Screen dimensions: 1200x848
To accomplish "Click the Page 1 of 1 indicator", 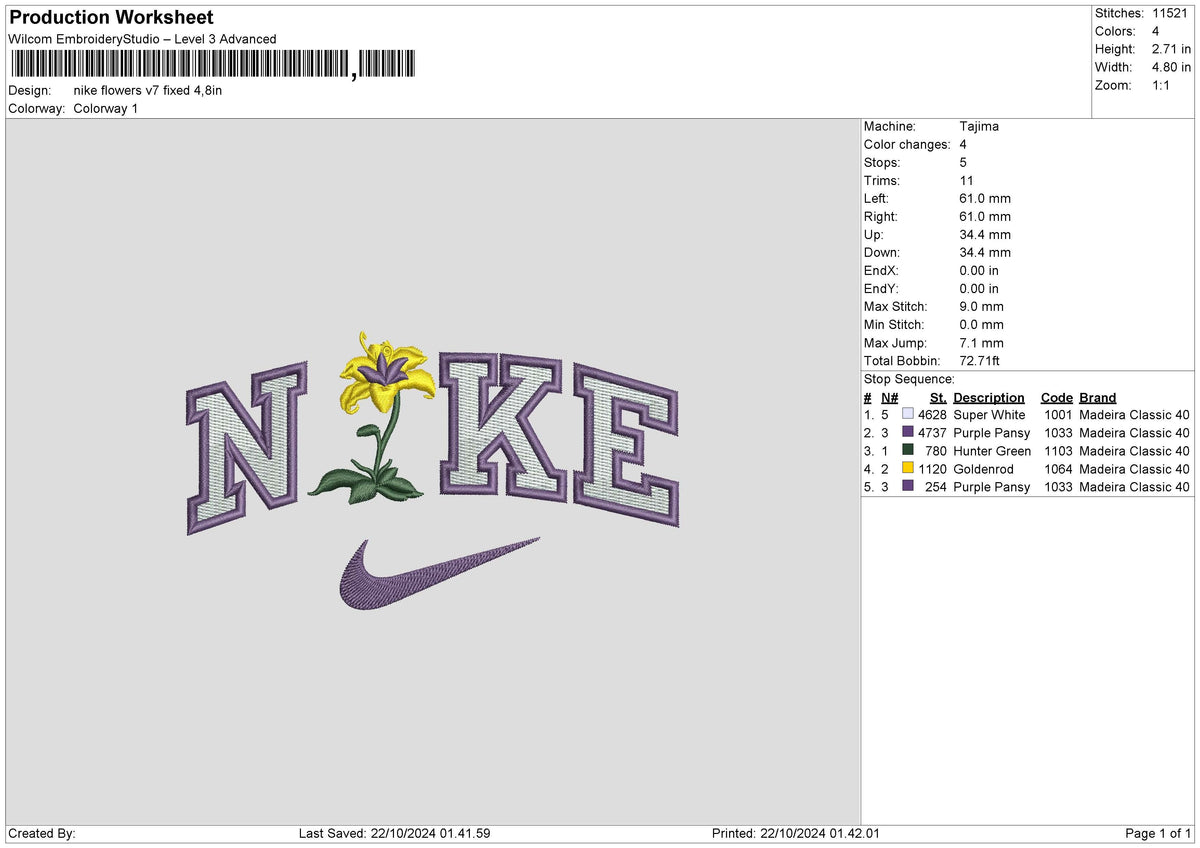I will [x=1158, y=834].
